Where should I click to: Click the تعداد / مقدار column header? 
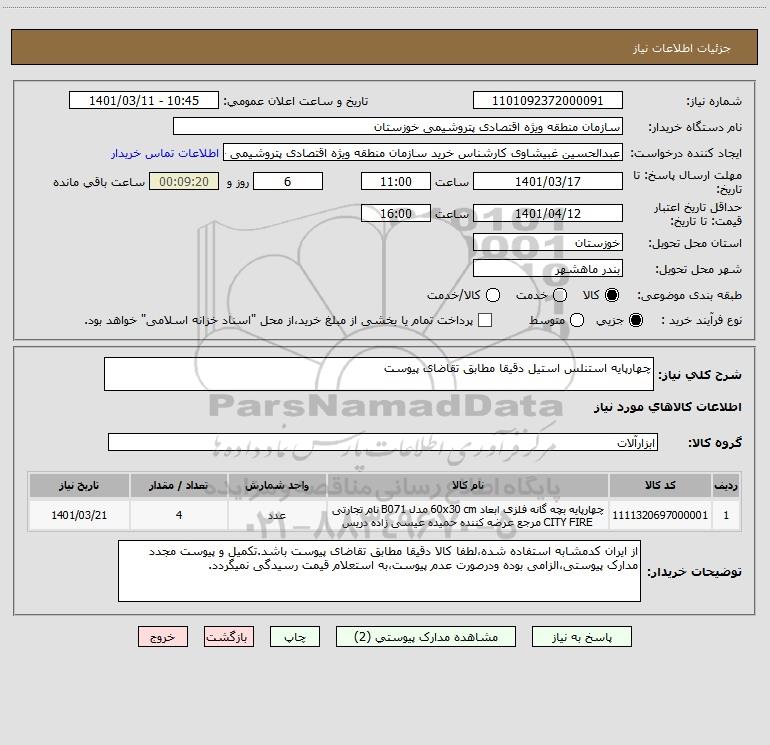179,486
